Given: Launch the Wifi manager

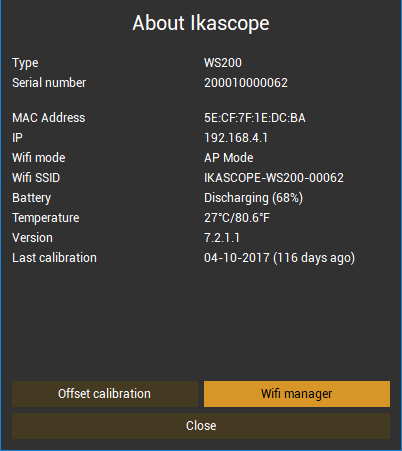Looking at the screenshot, I should (x=297, y=394).
